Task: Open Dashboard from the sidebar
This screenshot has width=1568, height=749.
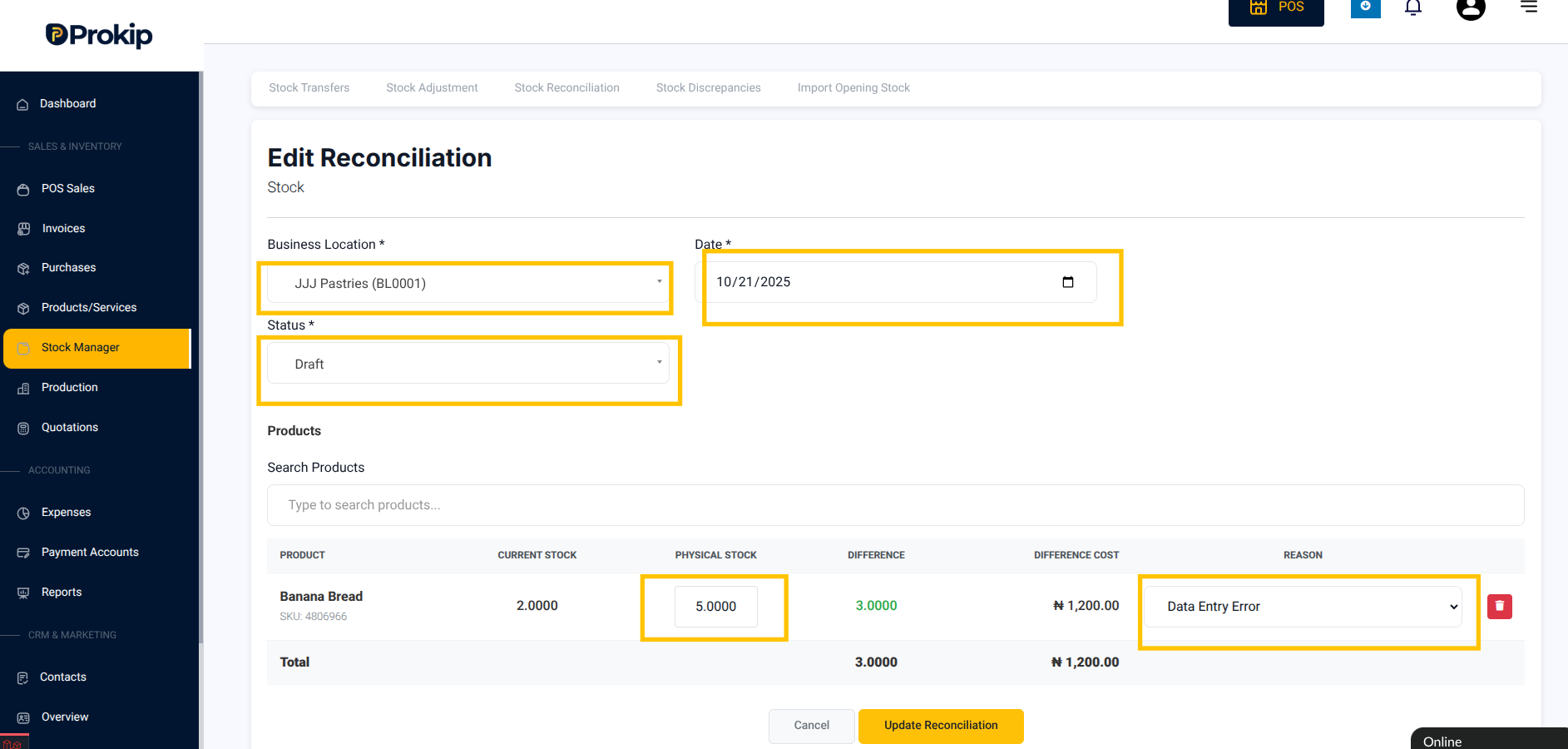Action: tap(68, 104)
